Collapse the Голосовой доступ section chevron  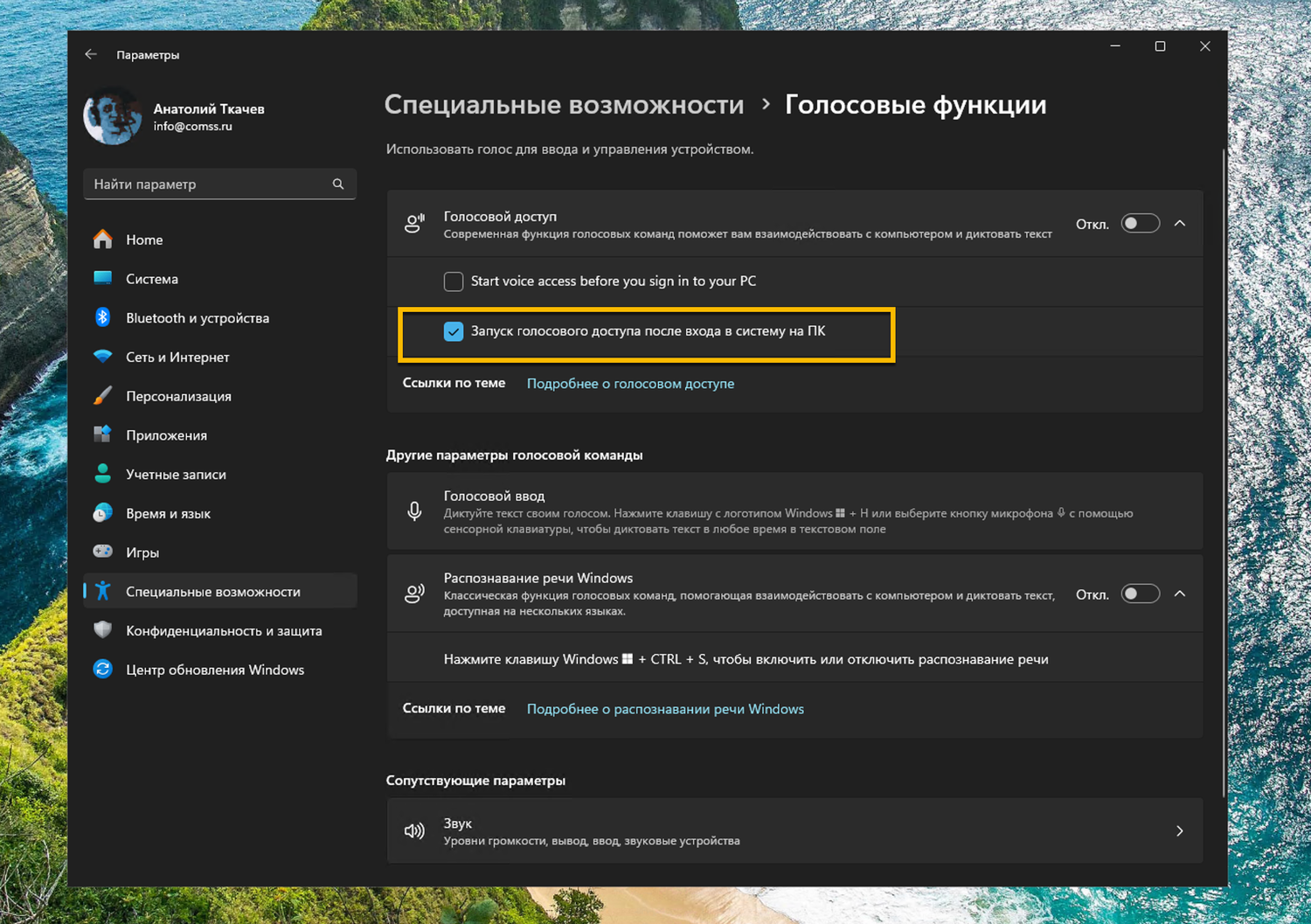[1180, 224]
